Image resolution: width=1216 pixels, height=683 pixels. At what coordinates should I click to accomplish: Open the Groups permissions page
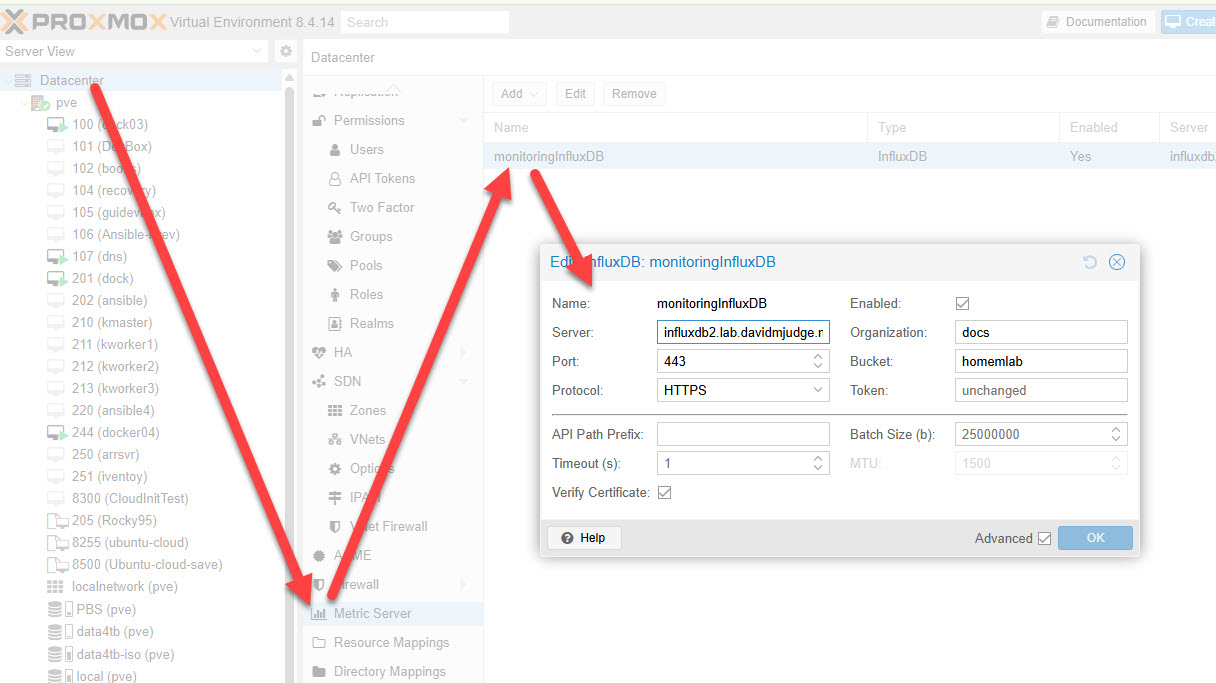coord(370,236)
